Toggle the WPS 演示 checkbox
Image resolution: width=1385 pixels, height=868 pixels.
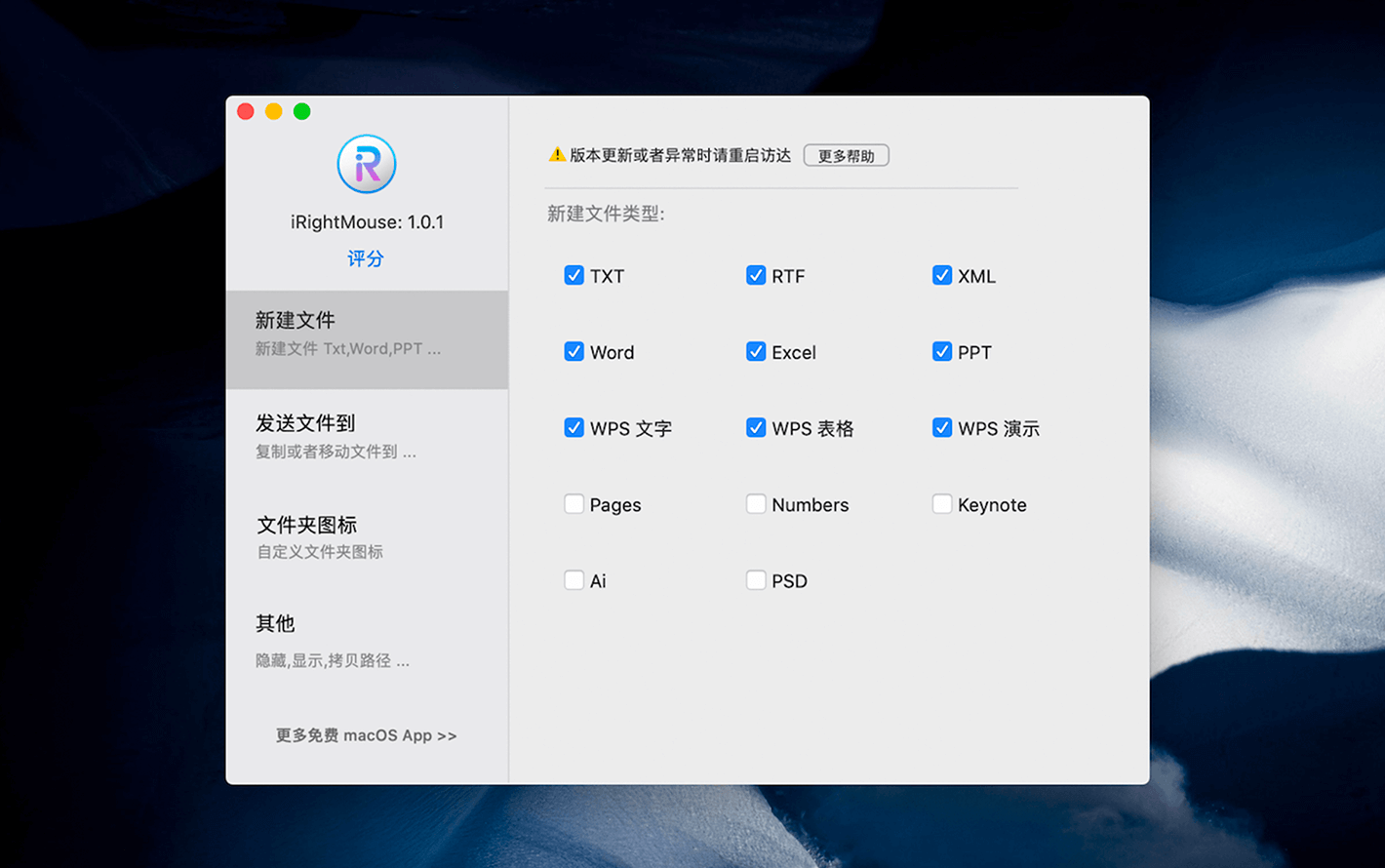click(x=942, y=427)
